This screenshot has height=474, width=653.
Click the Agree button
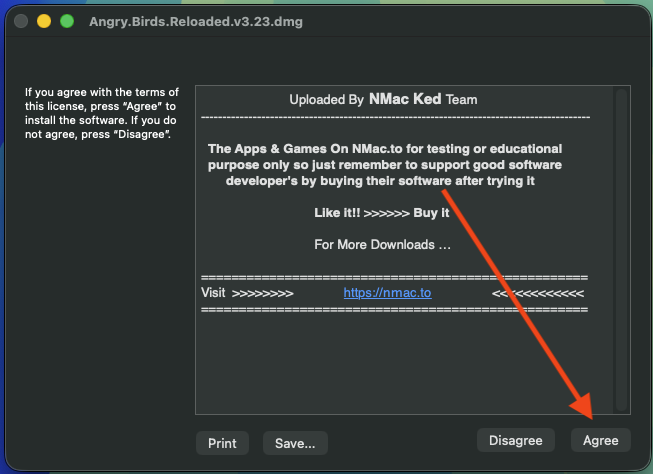(601, 440)
